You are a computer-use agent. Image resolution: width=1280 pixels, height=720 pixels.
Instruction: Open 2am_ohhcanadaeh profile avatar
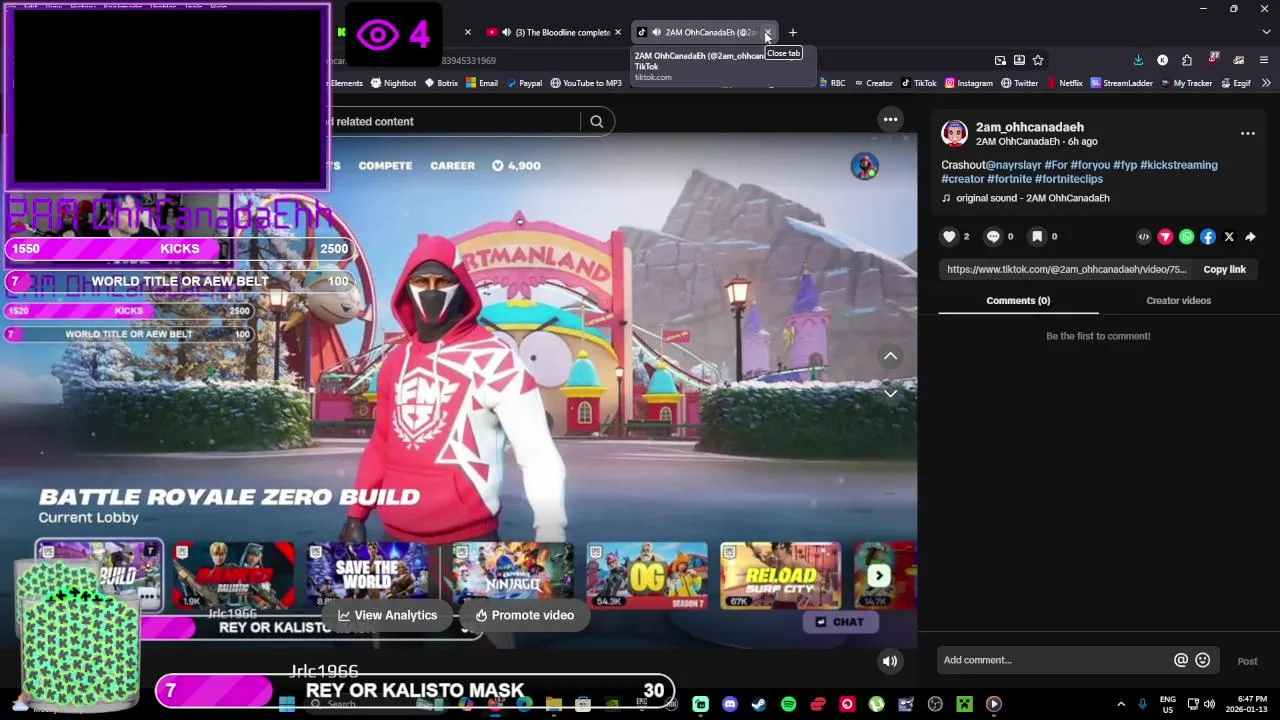955,133
